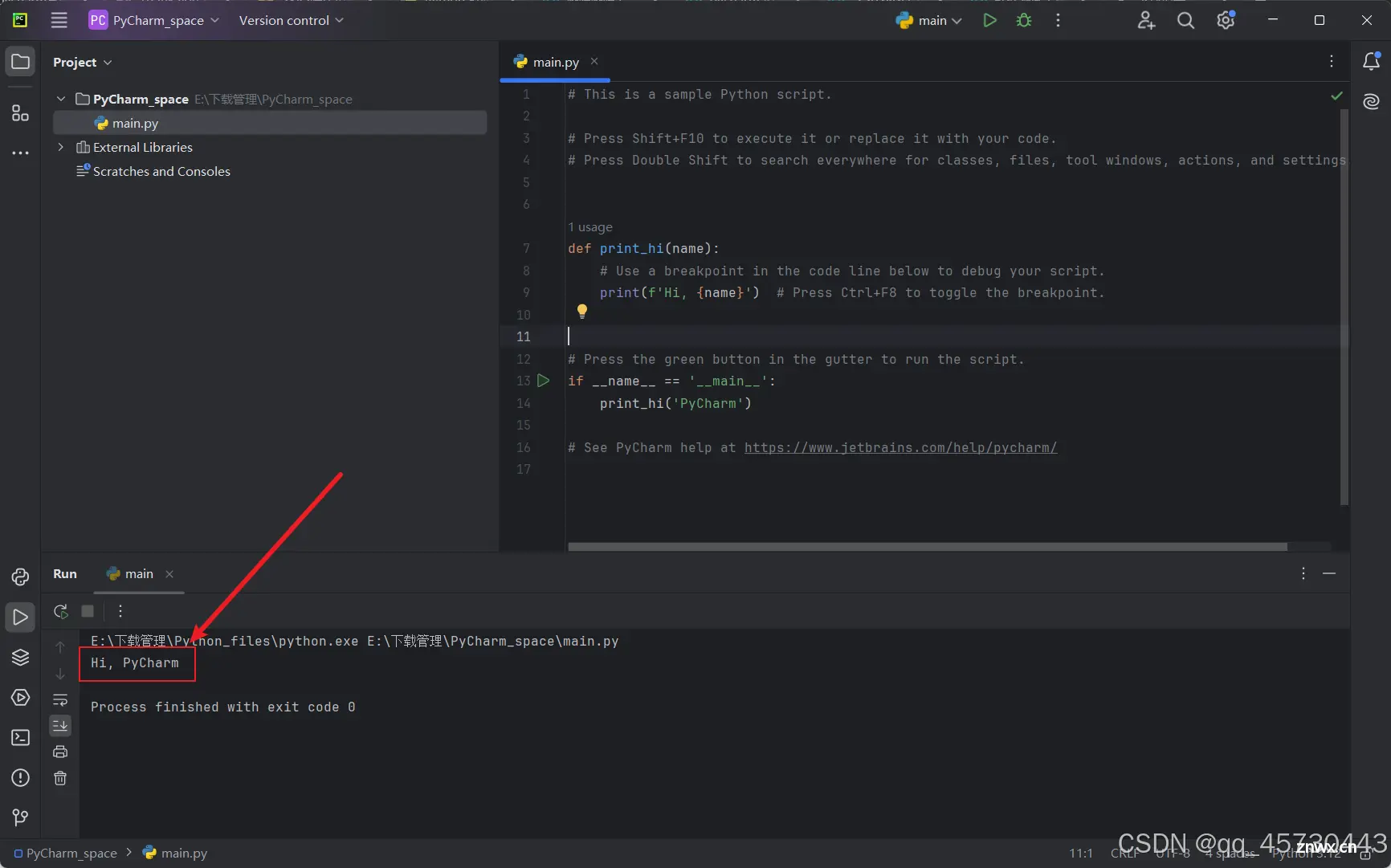1391x868 pixels.
Task: Open Code With Me user icon
Action: [x=1146, y=20]
